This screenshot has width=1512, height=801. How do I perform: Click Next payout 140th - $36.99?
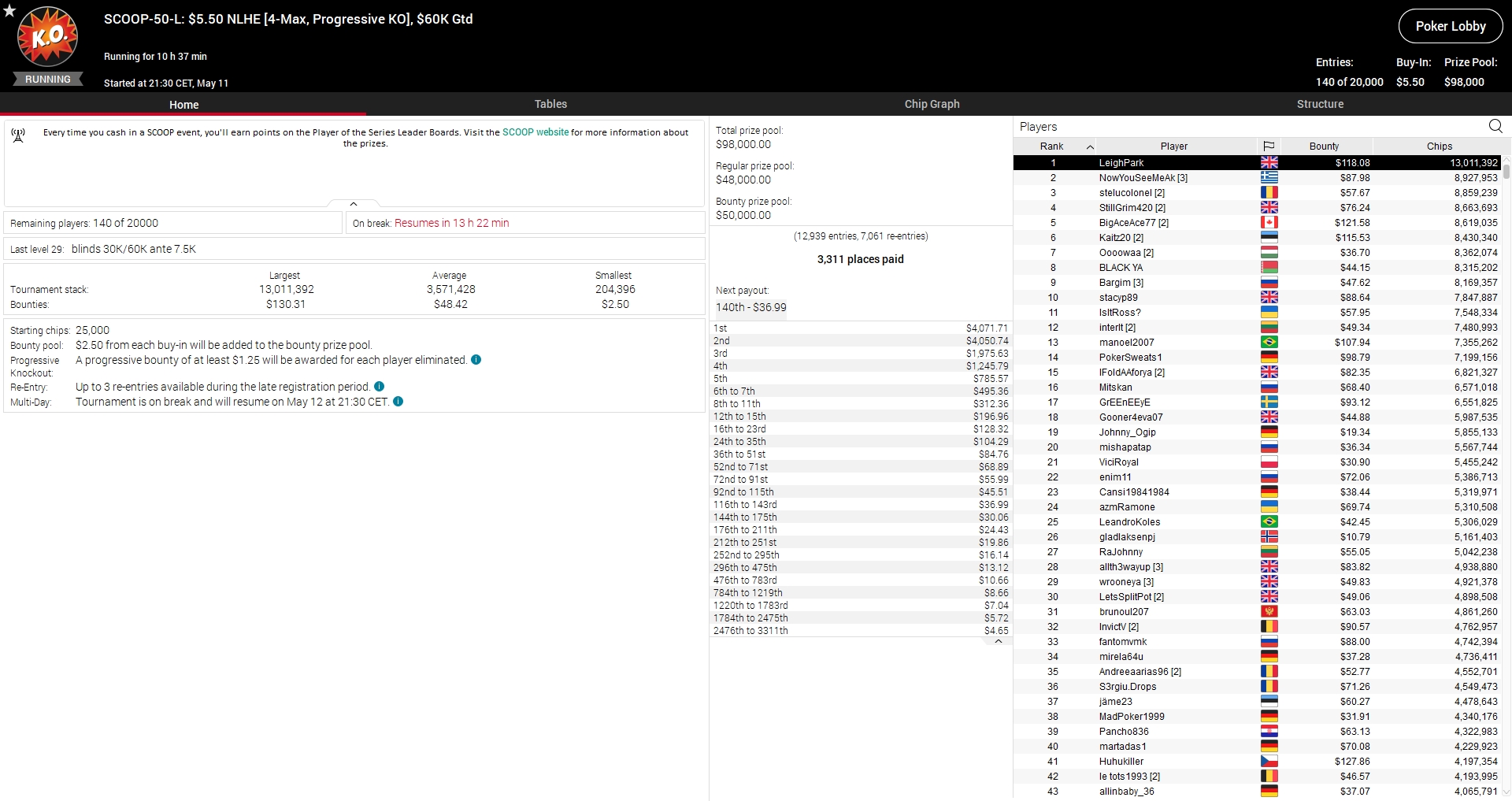coord(750,308)
